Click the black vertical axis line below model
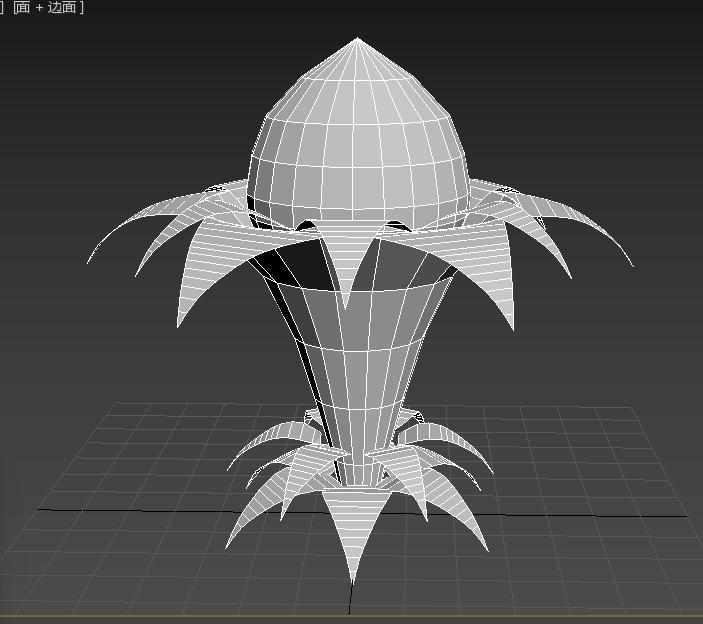 (x=349, y=600)
